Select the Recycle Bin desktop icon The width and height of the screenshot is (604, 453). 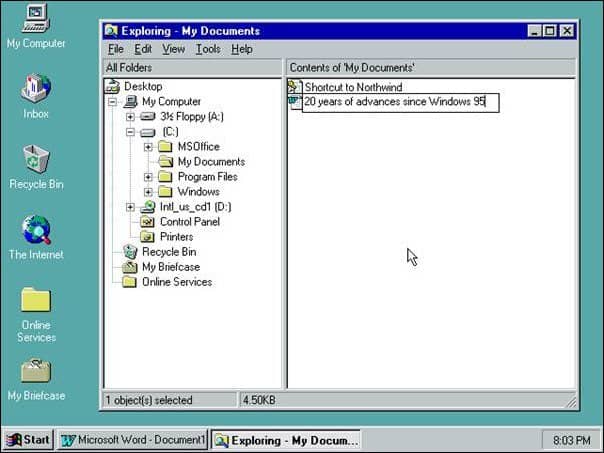tap(36, 158)
